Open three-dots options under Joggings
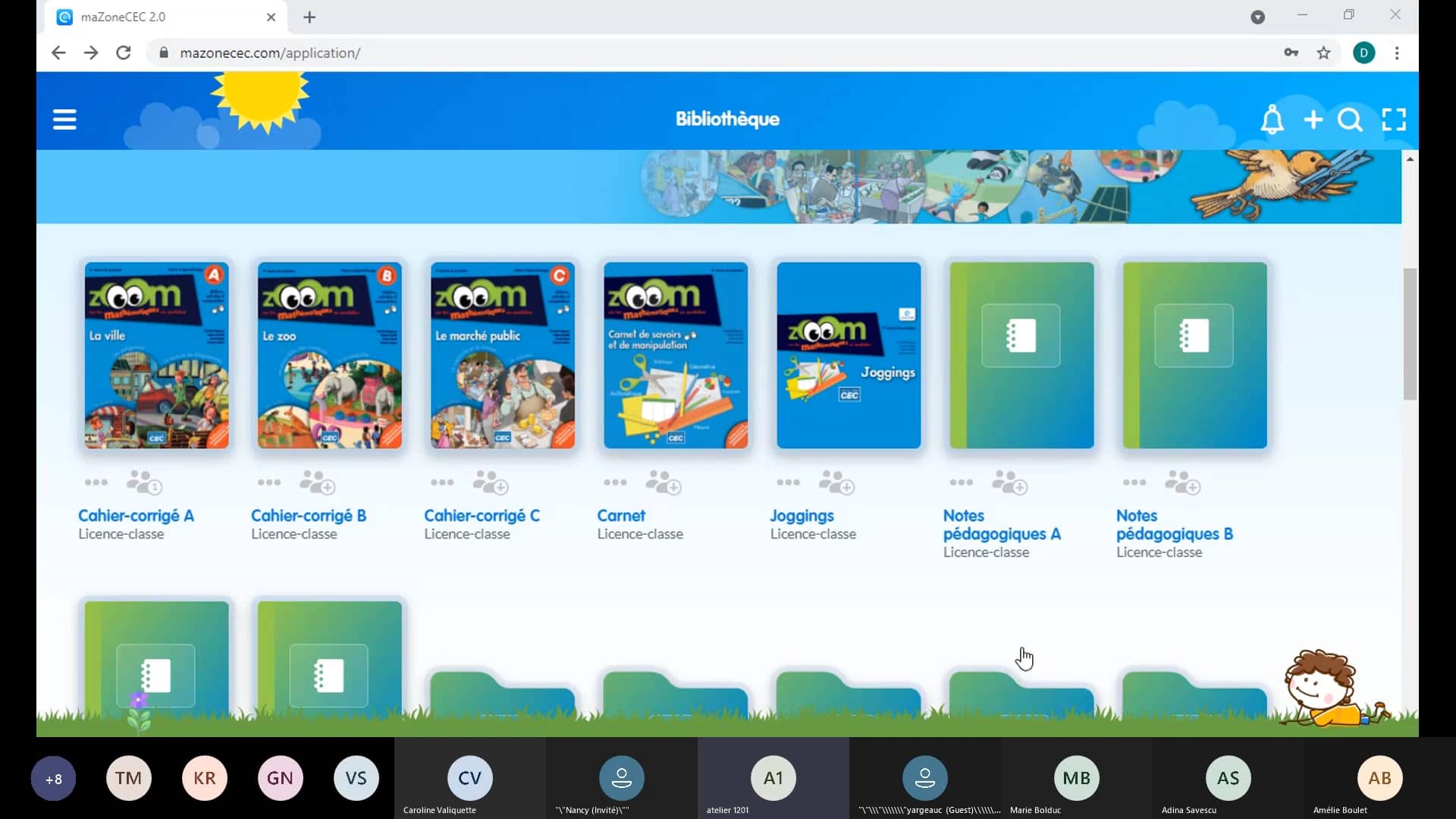 pos(789,482)
